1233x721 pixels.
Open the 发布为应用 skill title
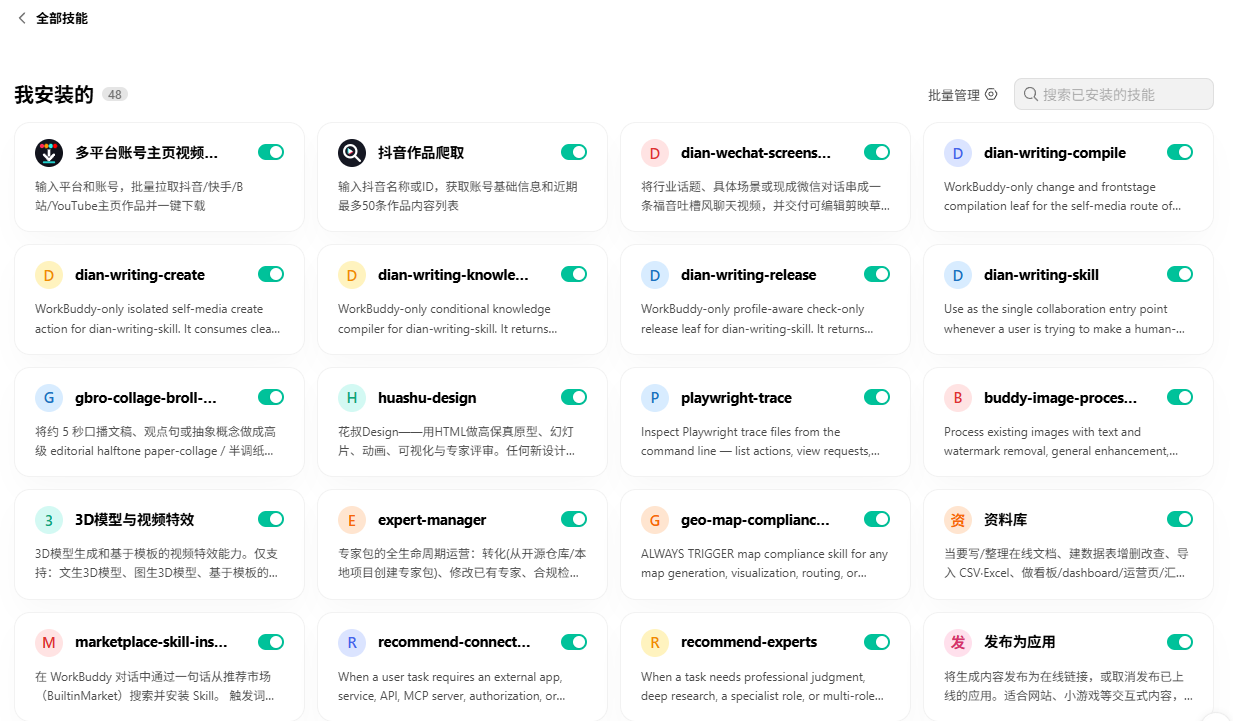pyautogui.click(x=1019, y=642)
